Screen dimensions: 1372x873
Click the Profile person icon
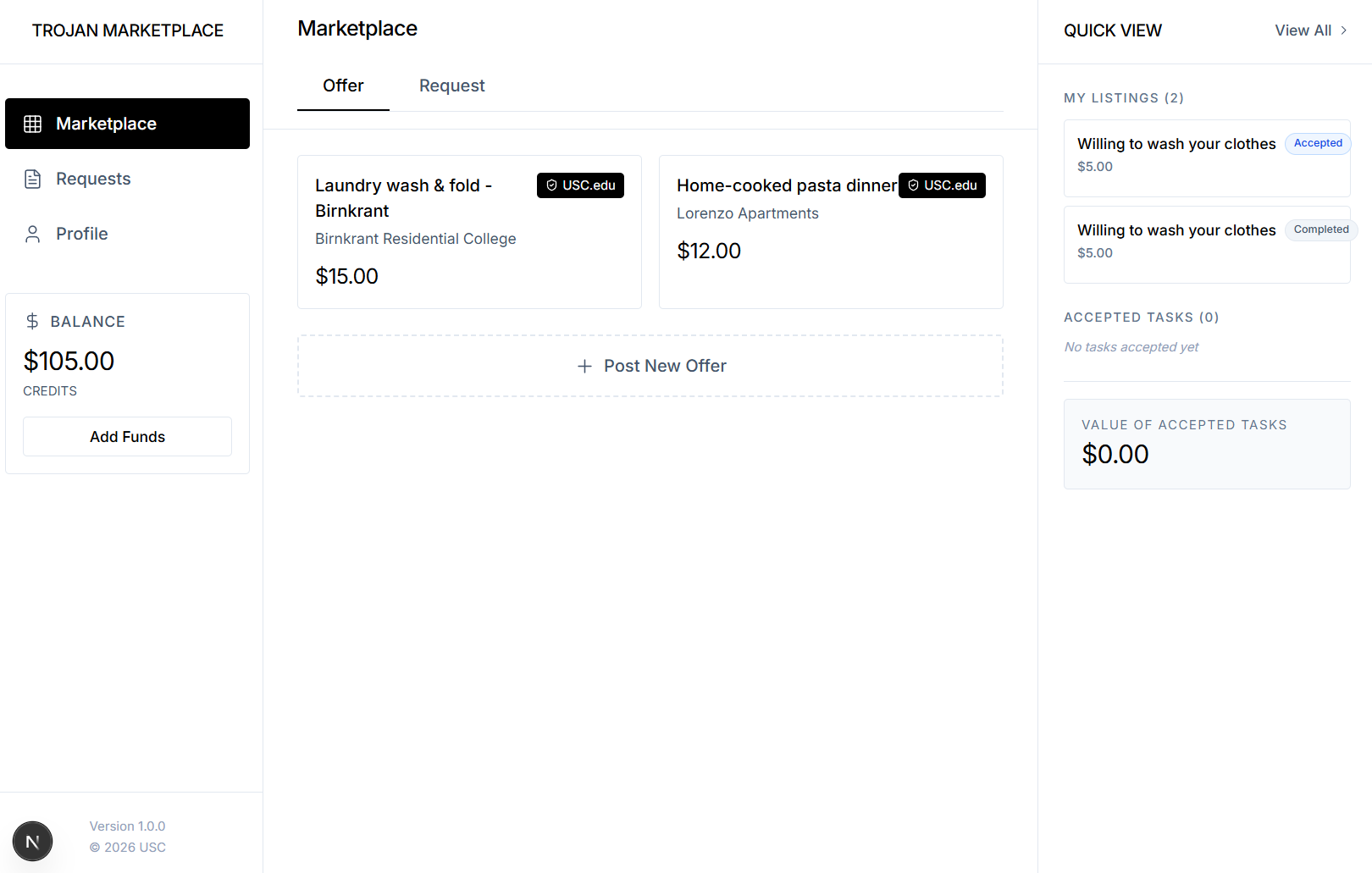coord(33,234)
